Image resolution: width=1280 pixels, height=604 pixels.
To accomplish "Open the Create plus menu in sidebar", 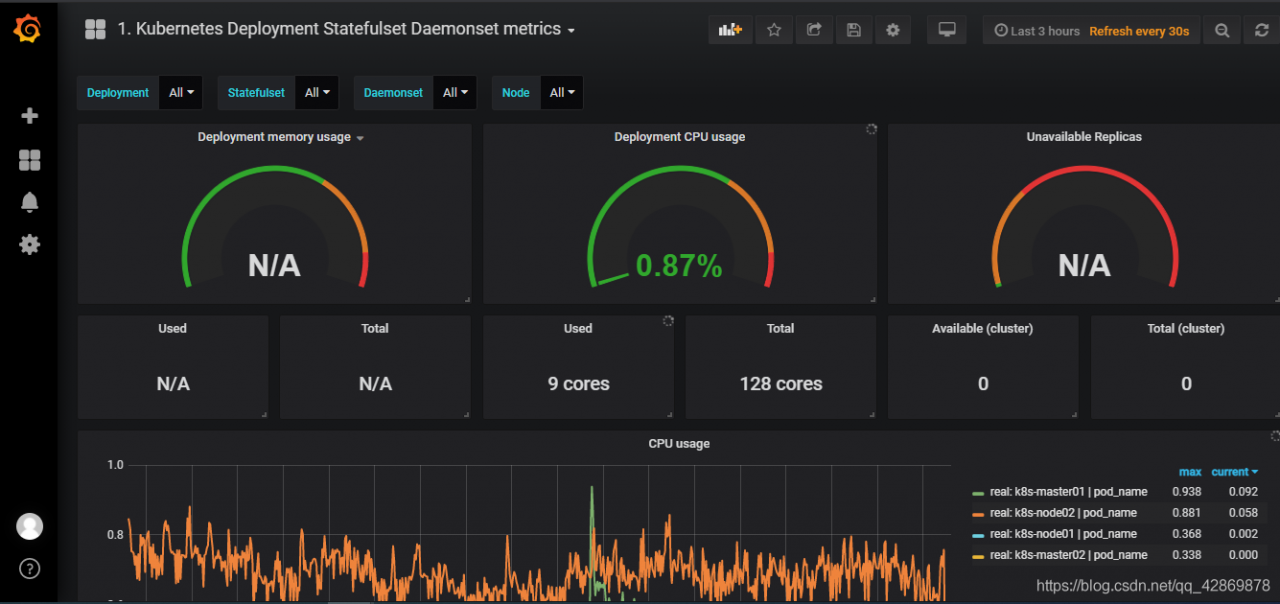I will (29, 116).
